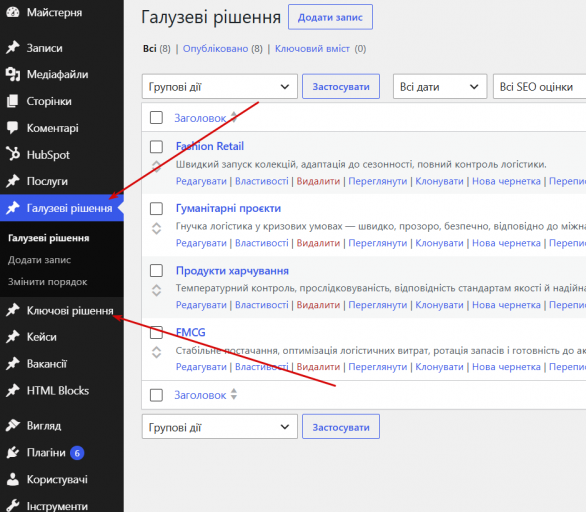
Task: Click the pin icon beside Вакансії
Action: tap(13, 364)
